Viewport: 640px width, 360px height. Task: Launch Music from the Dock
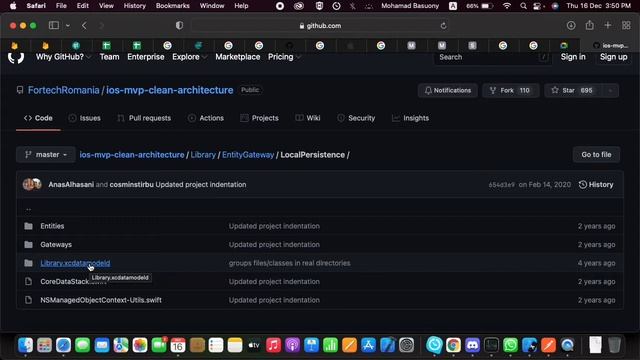273,345
